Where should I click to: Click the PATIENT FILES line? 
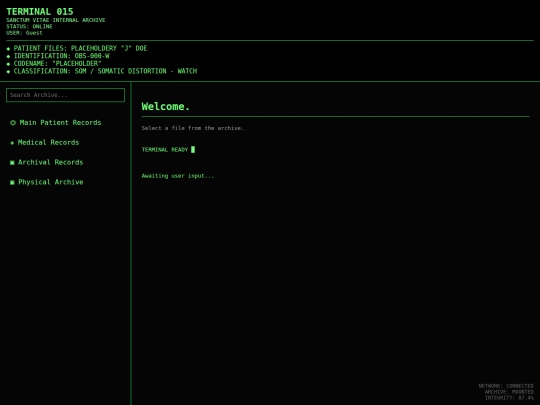click(77, 48)
